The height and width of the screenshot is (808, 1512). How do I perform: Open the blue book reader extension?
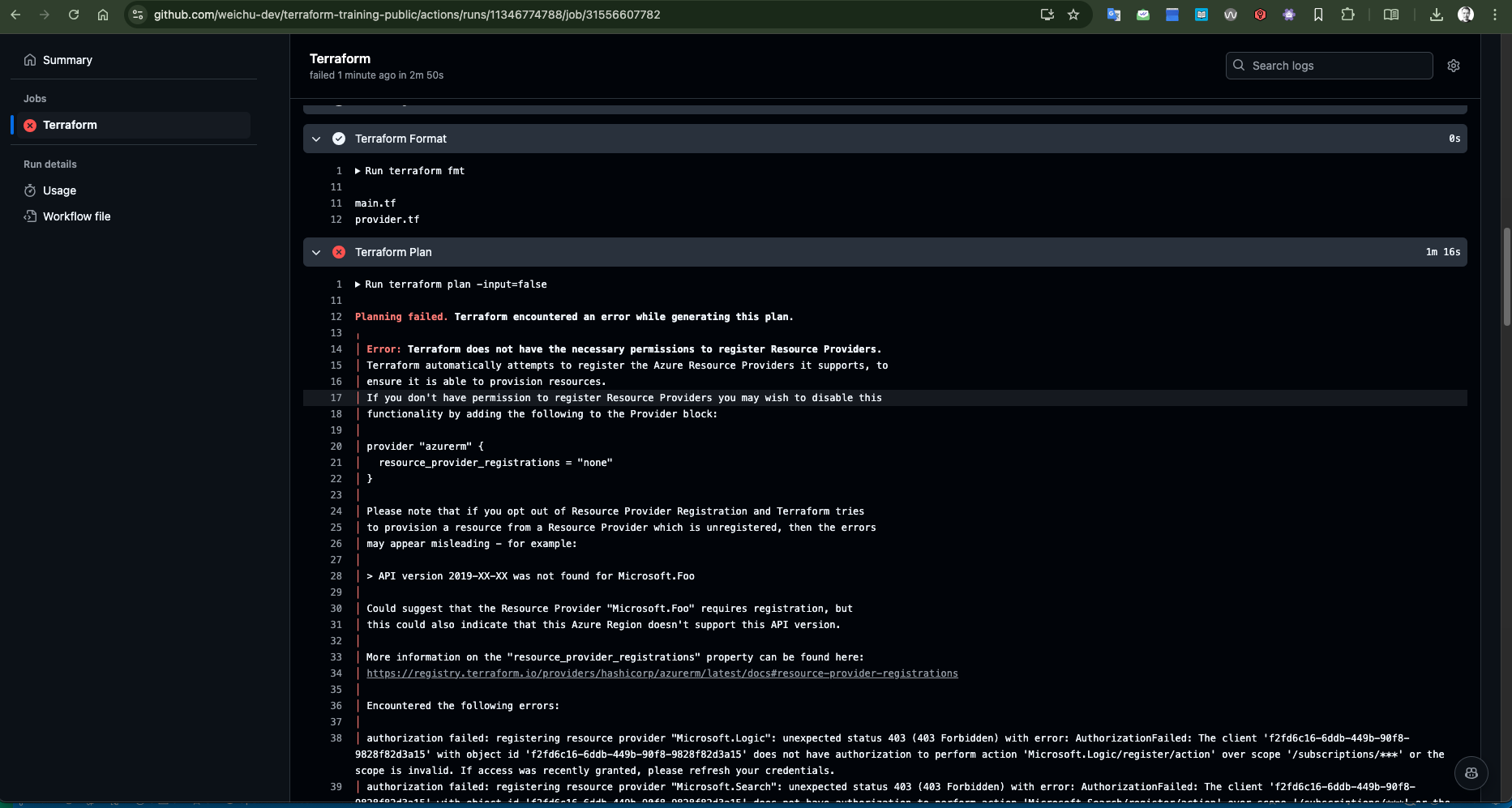(x=1201, y=15)
